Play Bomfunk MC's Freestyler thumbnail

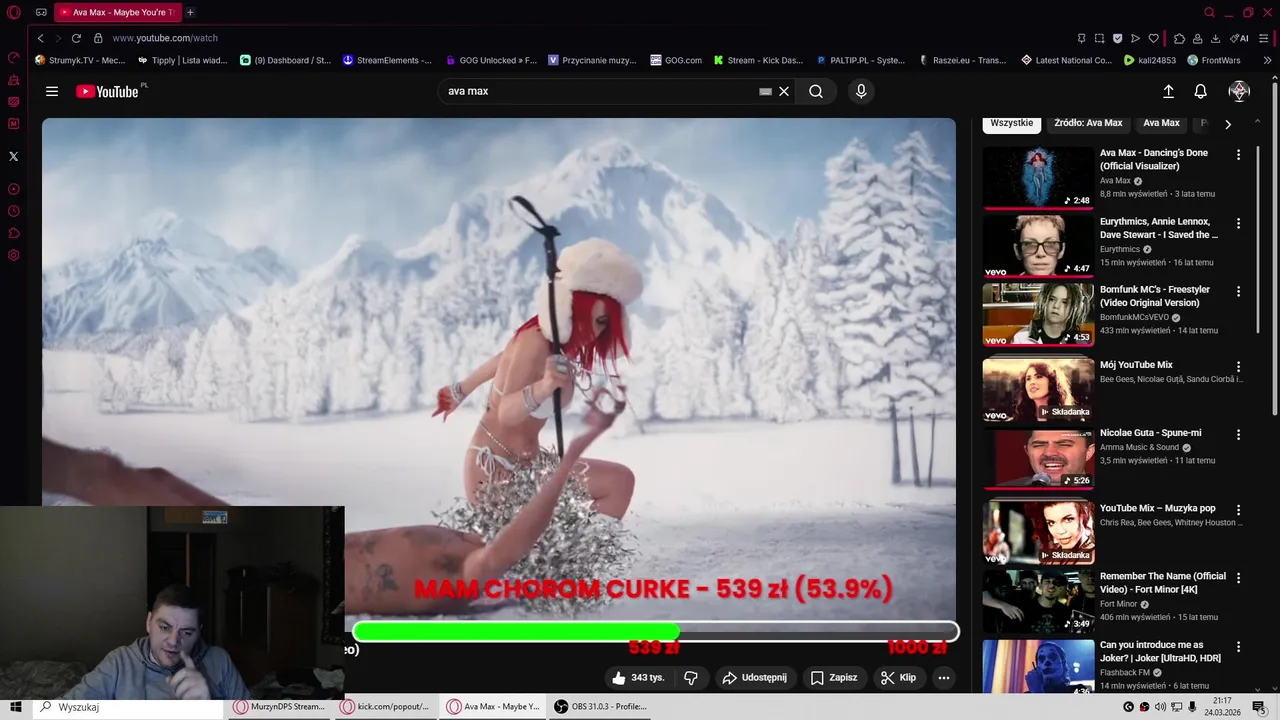click(x=1038, y=314)
